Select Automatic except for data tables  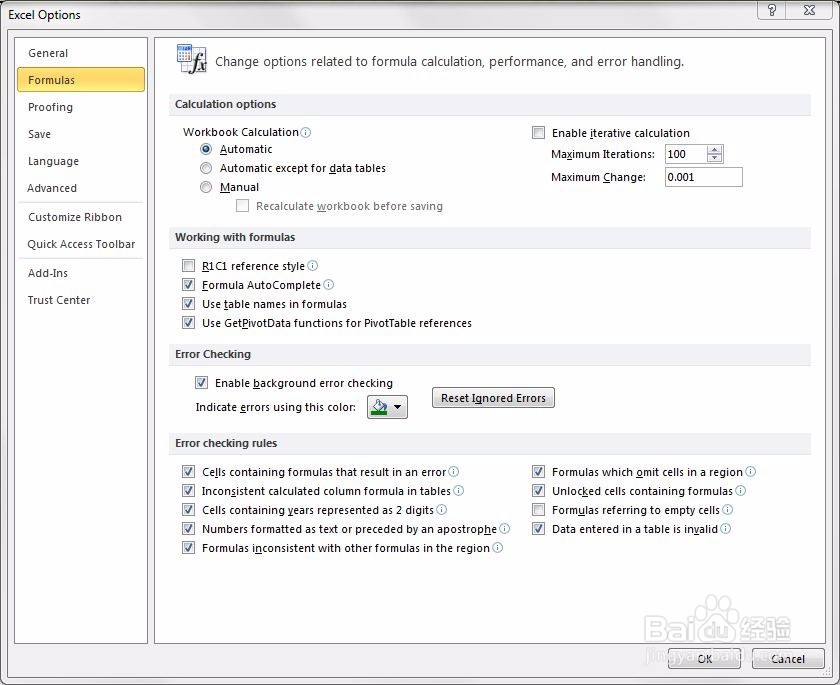[206, 168]
